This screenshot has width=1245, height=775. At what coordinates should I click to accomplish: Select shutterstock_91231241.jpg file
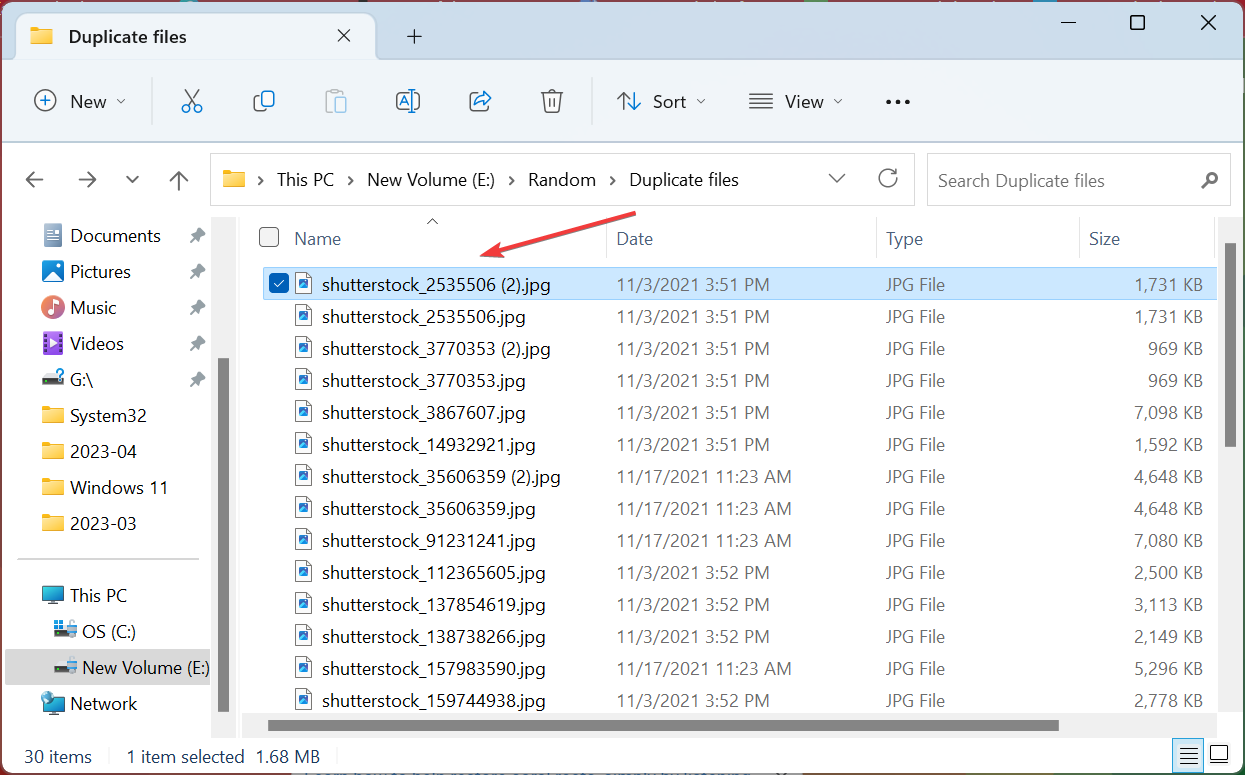click(740, 541)
